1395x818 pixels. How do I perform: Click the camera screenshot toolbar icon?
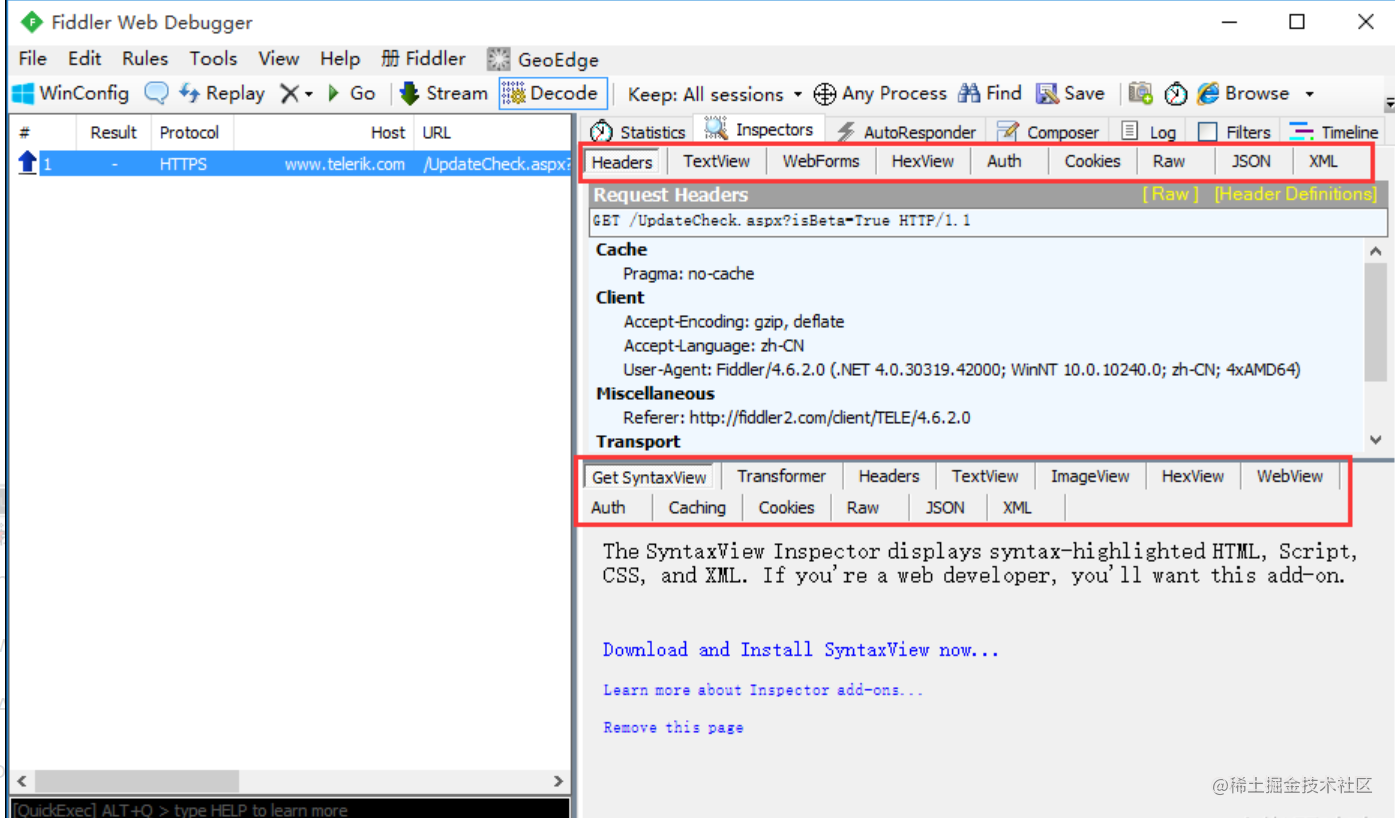1141,94
